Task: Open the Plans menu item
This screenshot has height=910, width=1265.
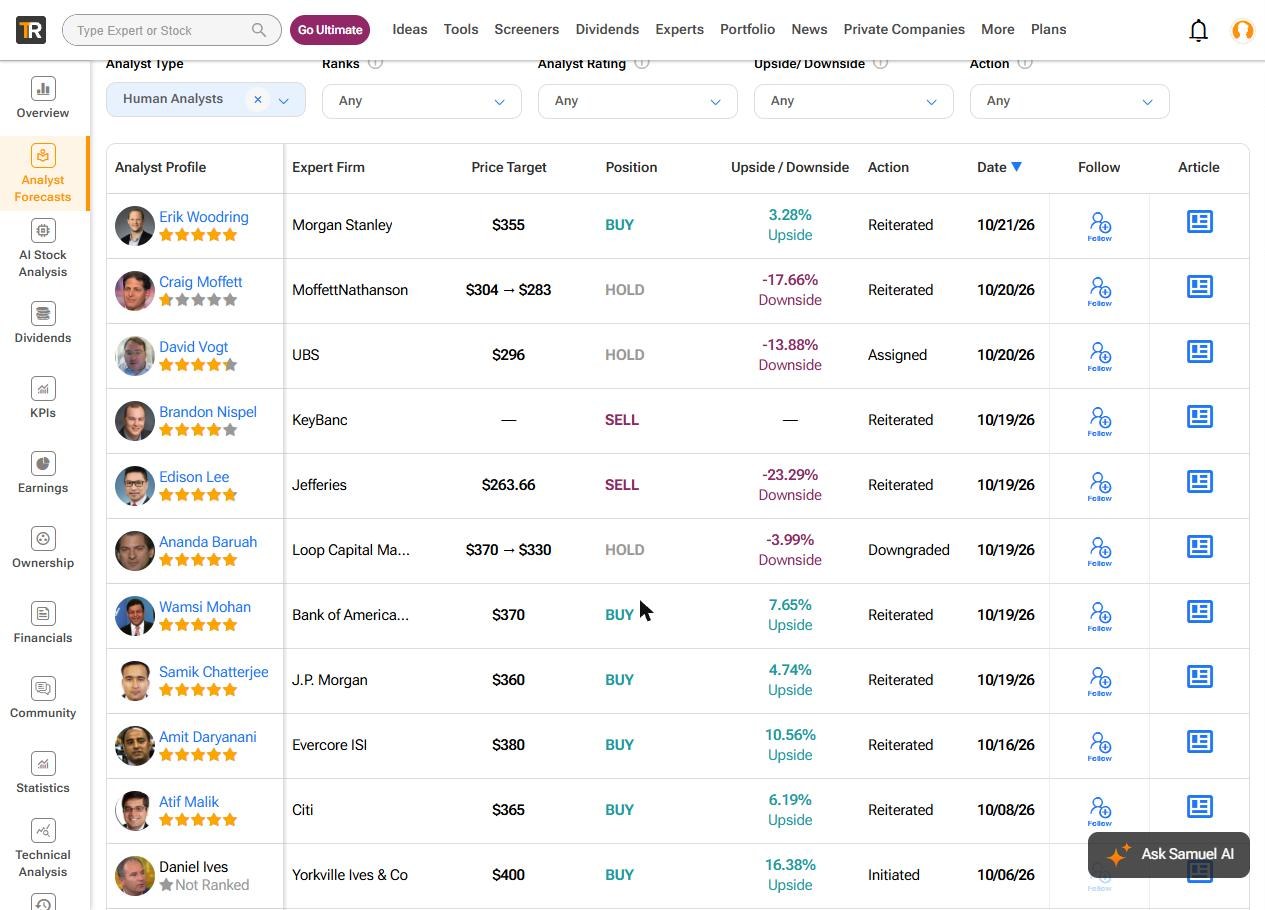Action: click(1049, 29)
